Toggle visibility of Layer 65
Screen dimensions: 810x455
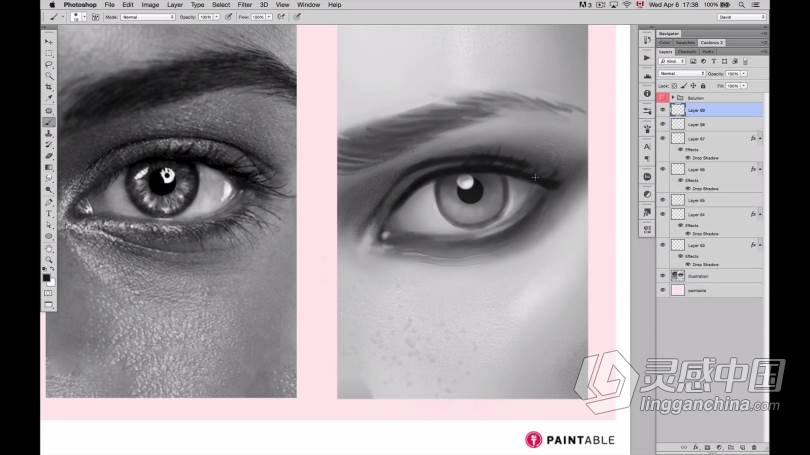point(662,200)
